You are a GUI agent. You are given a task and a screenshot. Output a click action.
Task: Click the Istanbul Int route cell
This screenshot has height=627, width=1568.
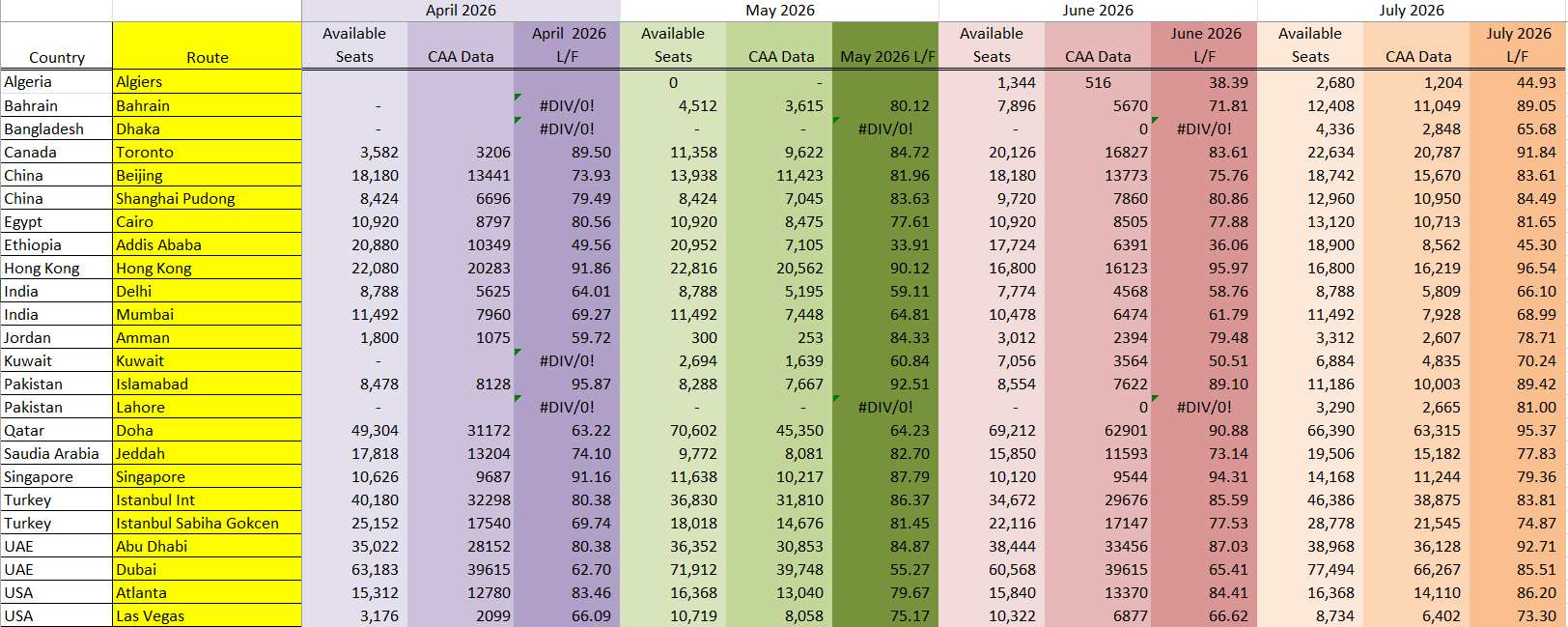208,499
